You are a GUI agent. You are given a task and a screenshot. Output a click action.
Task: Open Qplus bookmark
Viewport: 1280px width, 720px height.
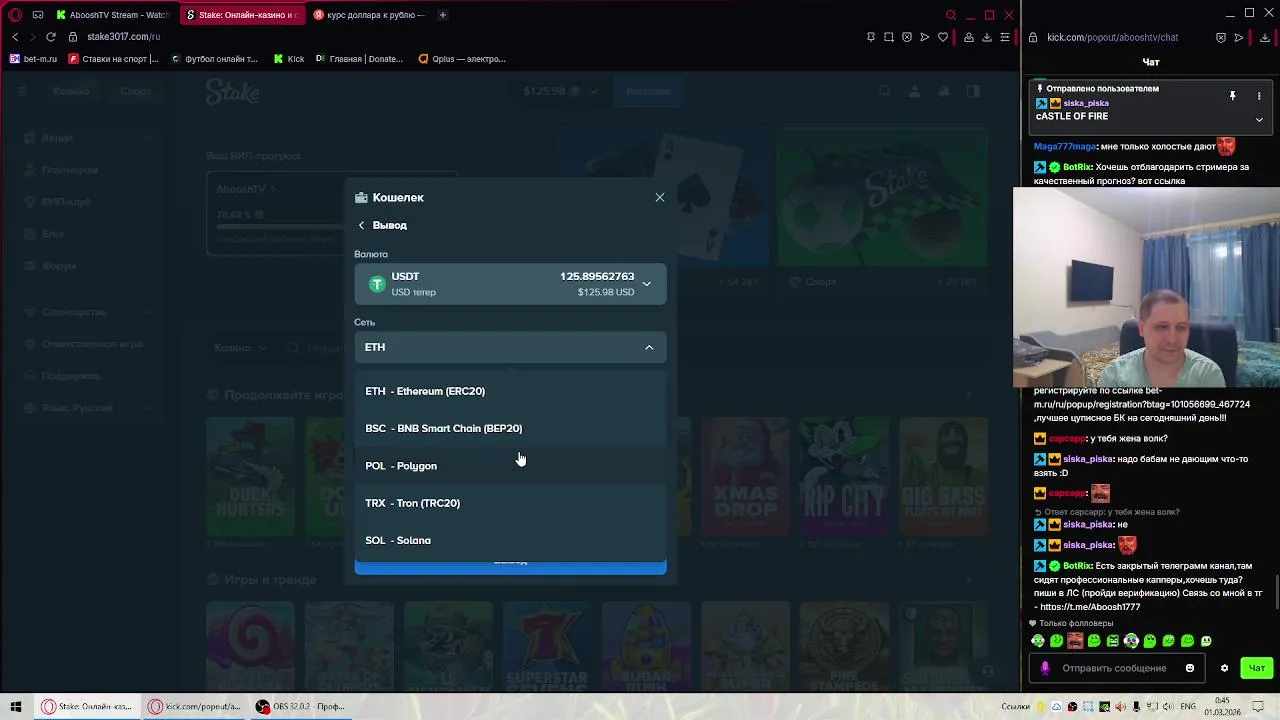(x=462, y=59)
